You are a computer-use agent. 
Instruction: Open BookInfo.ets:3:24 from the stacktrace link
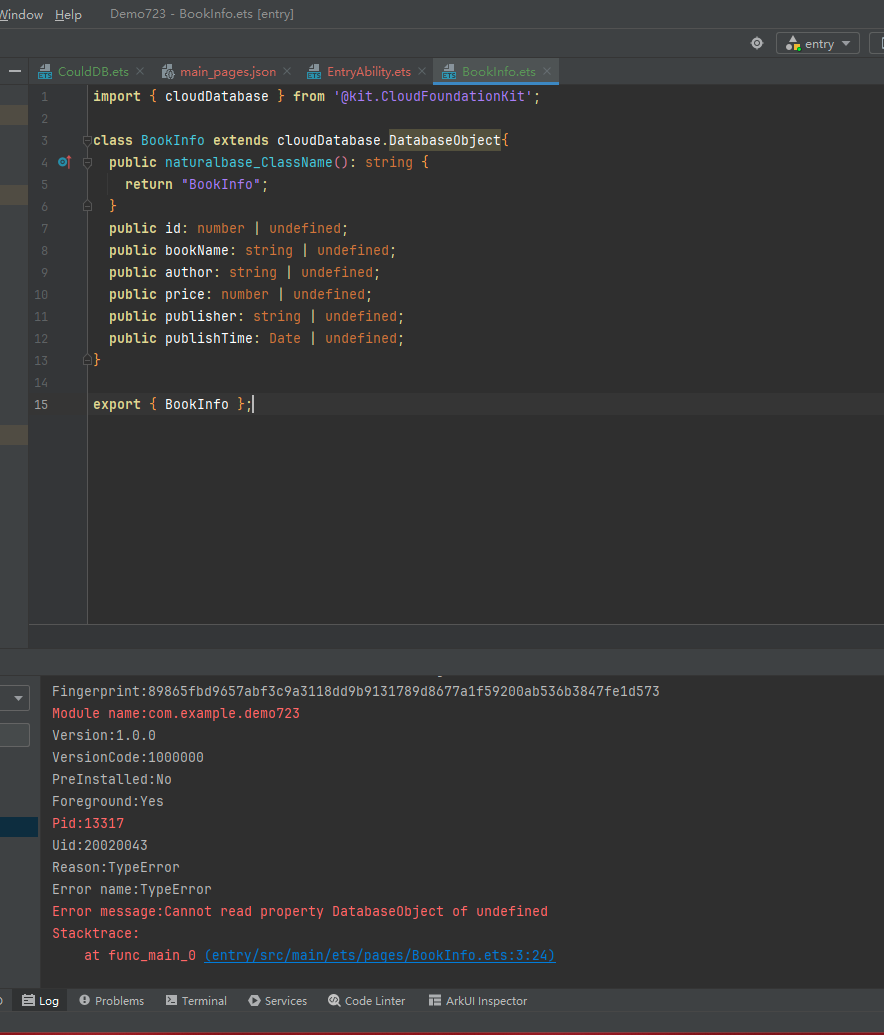(379, 955)
